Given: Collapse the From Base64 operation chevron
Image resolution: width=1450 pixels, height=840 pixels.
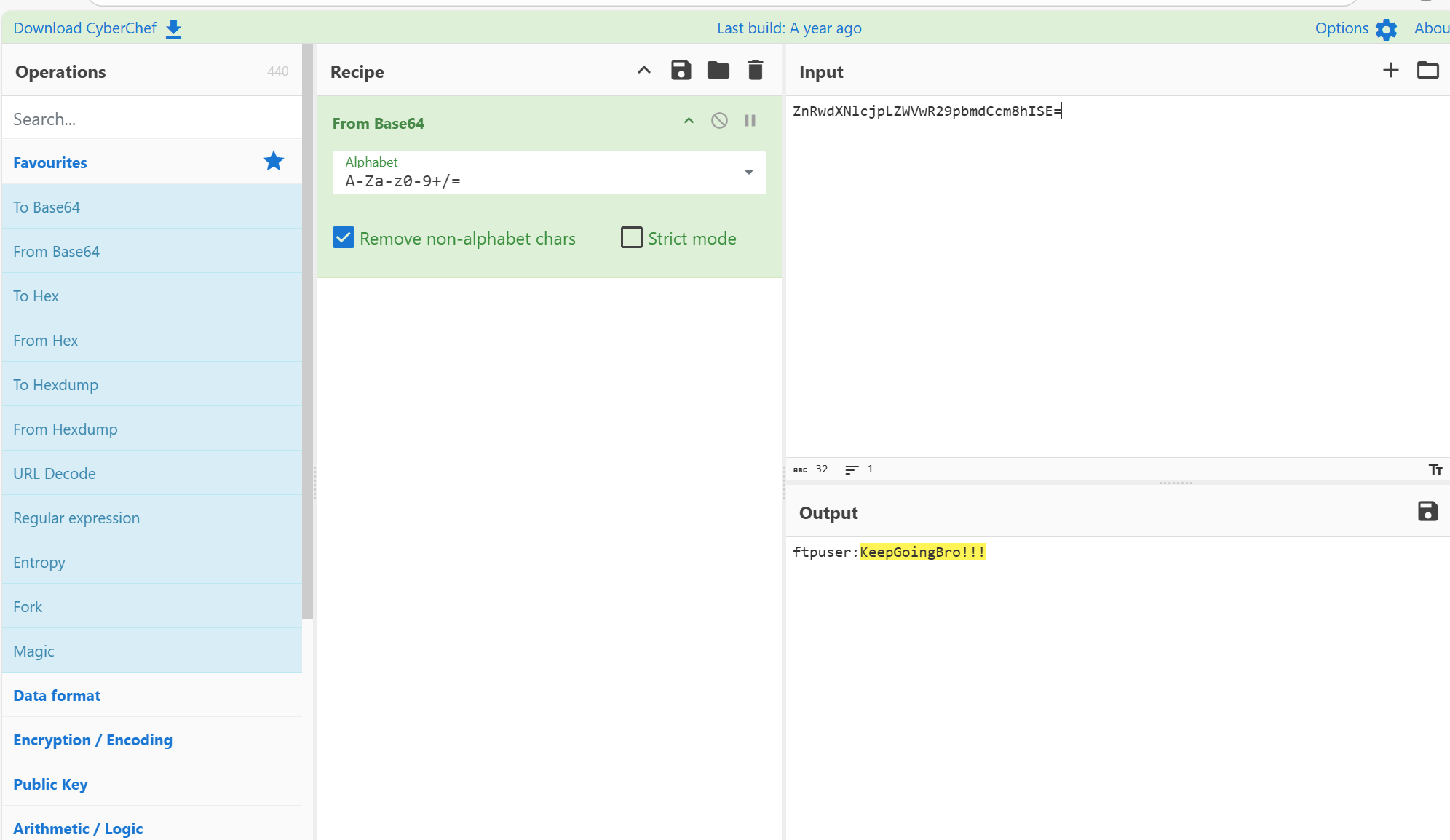Looking at the screenshot, I should [689, 121].
